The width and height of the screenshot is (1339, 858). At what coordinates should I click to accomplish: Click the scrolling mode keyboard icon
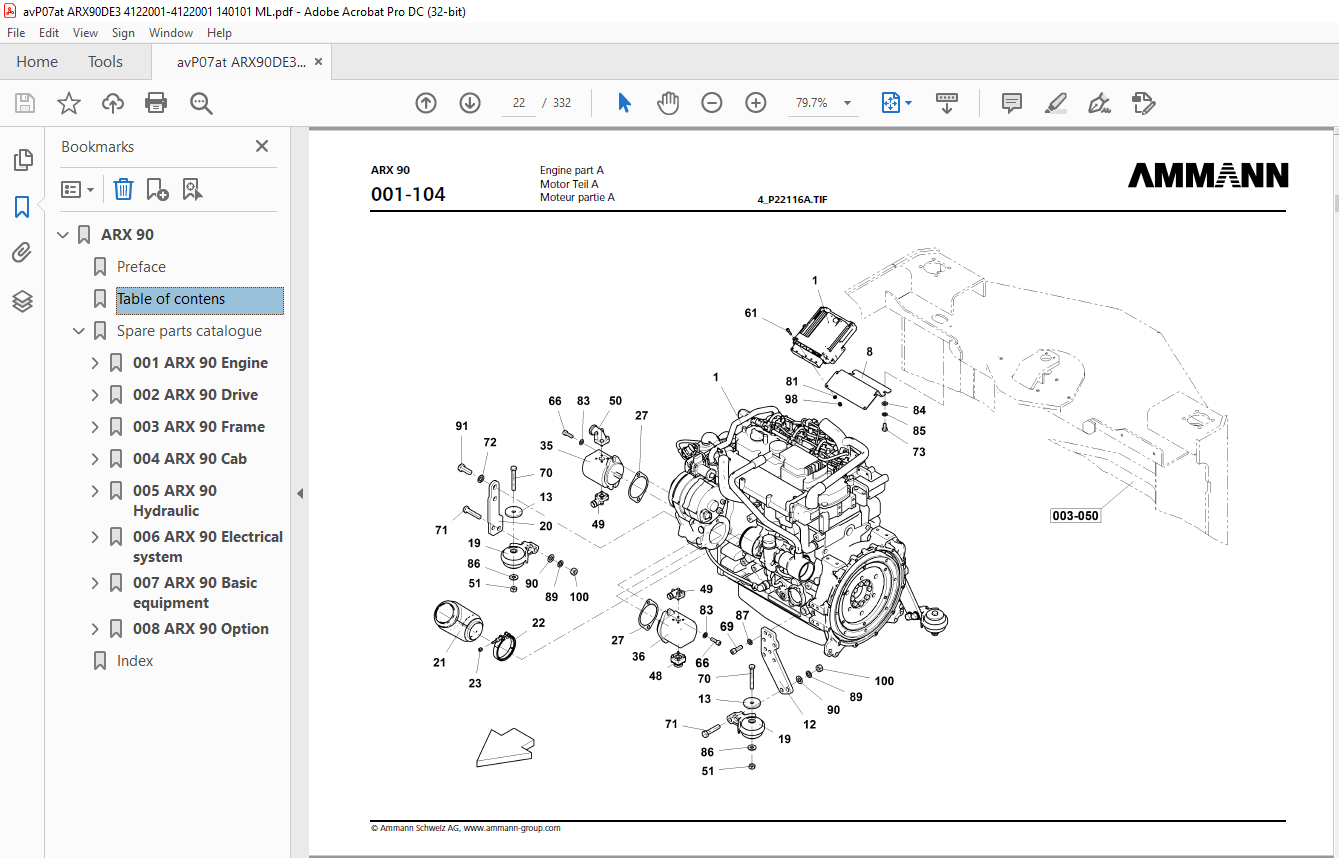947,103
